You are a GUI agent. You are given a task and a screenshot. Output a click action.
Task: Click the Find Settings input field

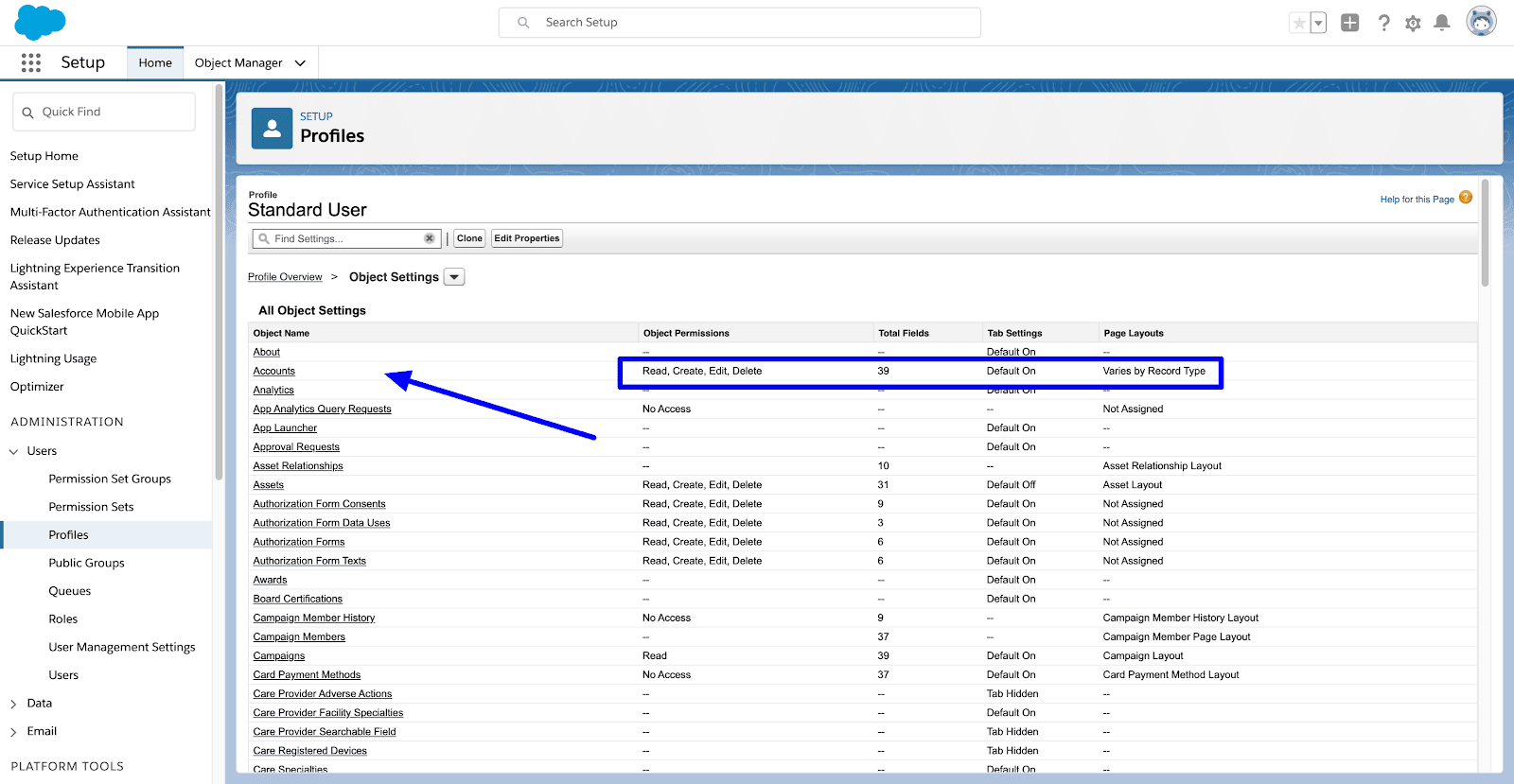point(346,238)
